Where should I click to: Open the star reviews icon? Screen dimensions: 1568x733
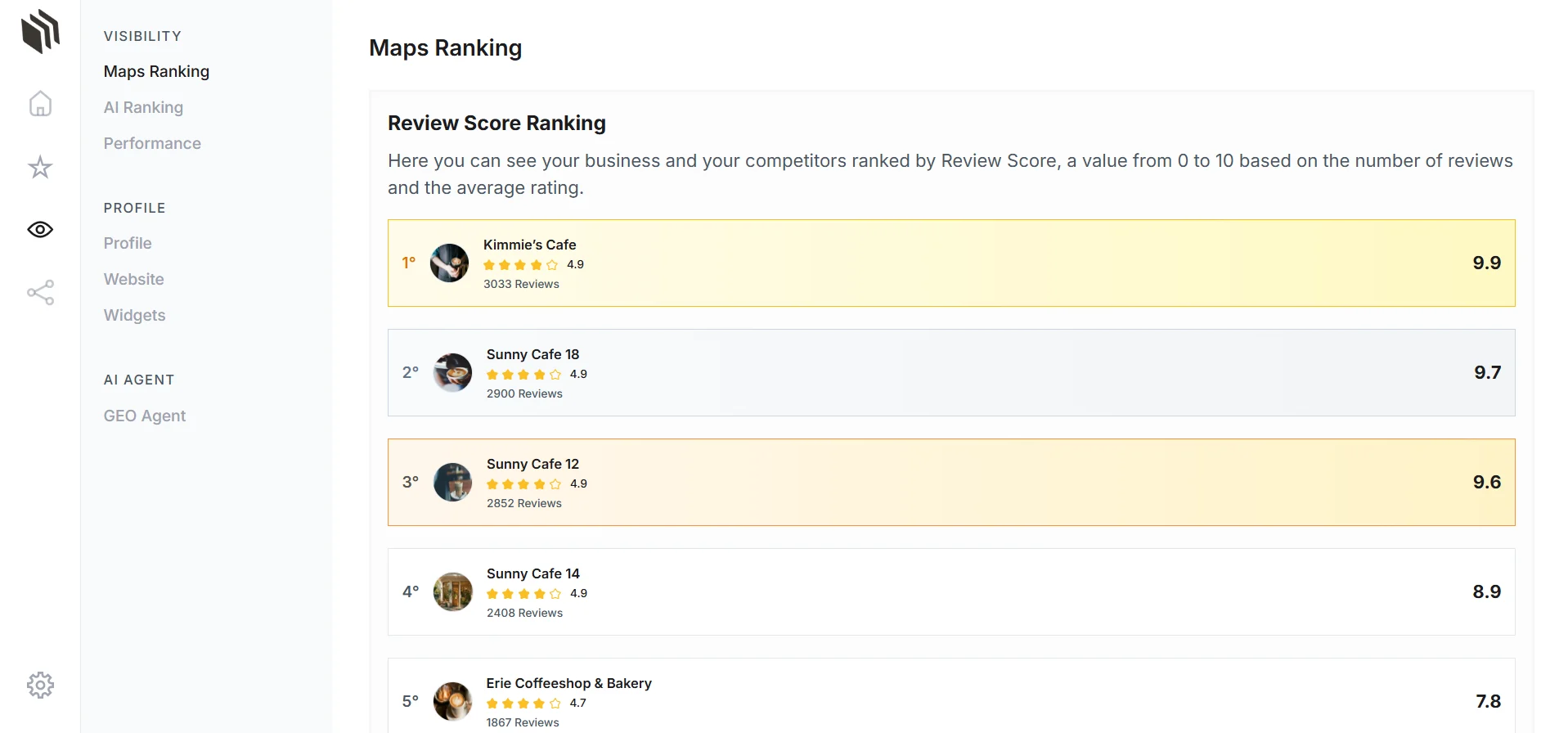(x=40, y=168)
